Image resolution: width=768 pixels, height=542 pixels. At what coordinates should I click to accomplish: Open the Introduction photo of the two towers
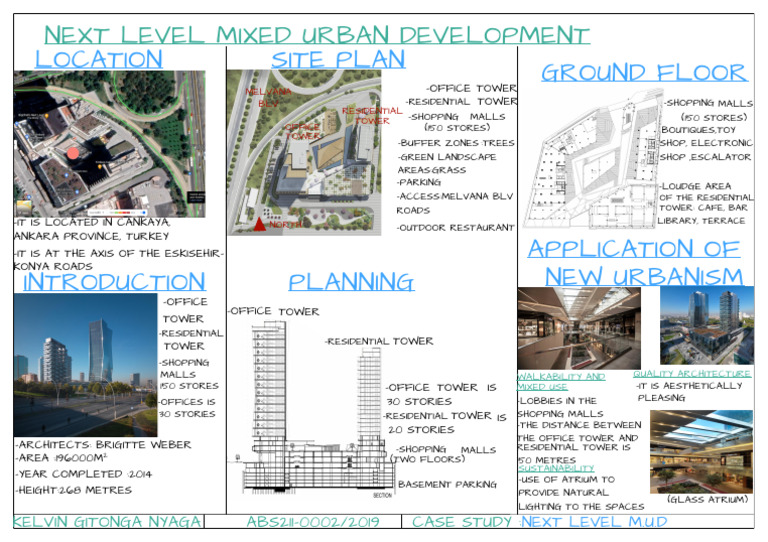click(86, 365)
